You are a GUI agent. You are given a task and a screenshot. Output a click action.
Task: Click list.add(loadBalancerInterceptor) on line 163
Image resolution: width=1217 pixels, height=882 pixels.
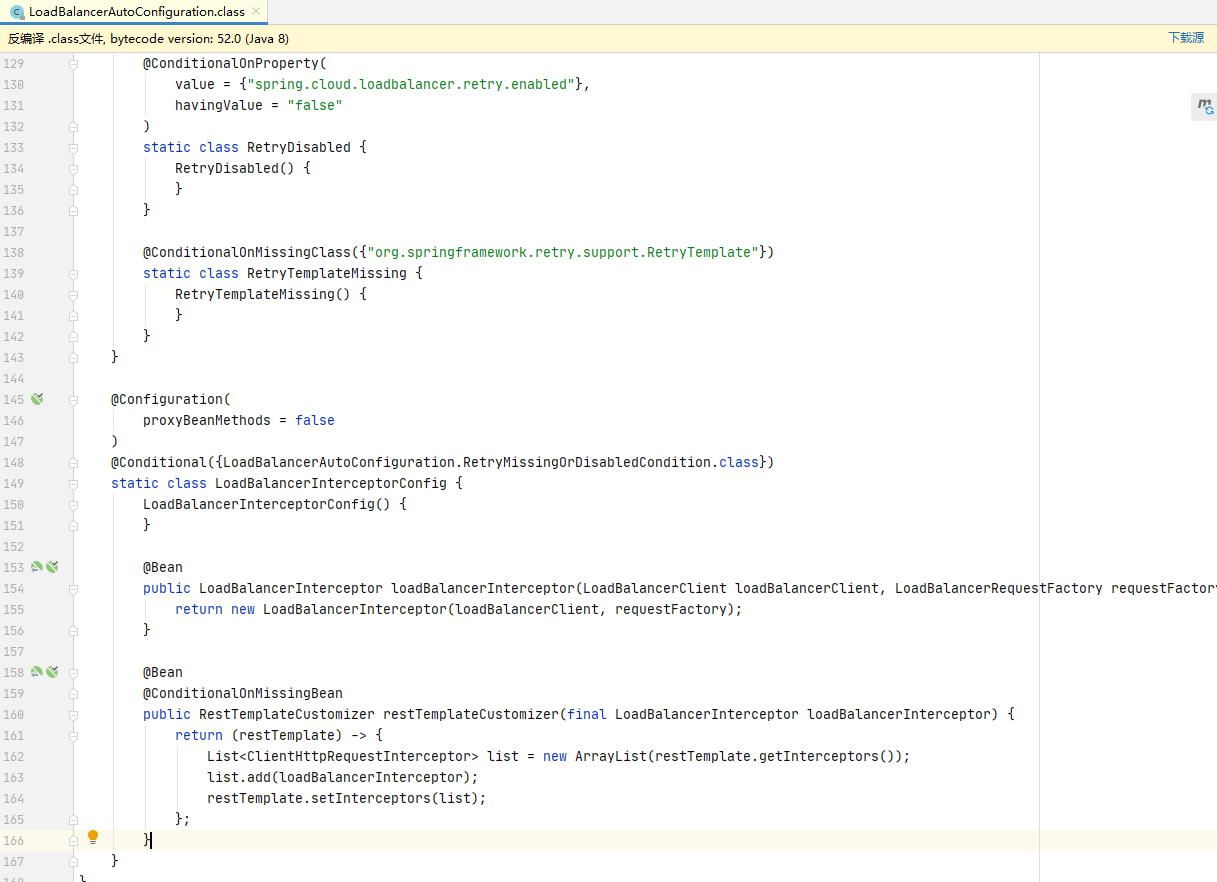(339, 777)
